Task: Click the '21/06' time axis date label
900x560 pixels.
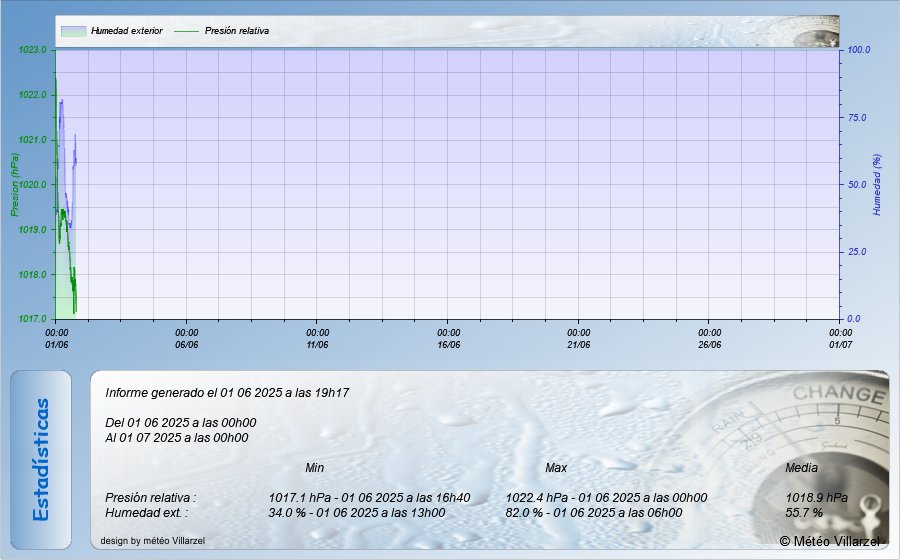Action: (579, 345)
